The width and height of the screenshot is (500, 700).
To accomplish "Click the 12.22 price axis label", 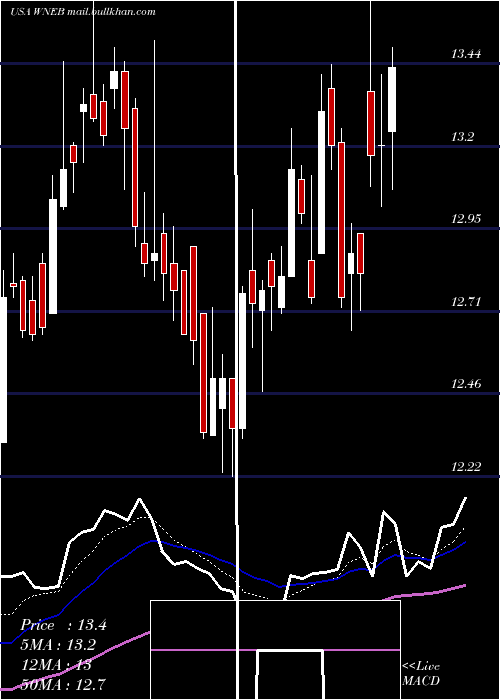I will click(x=466, y=467).
